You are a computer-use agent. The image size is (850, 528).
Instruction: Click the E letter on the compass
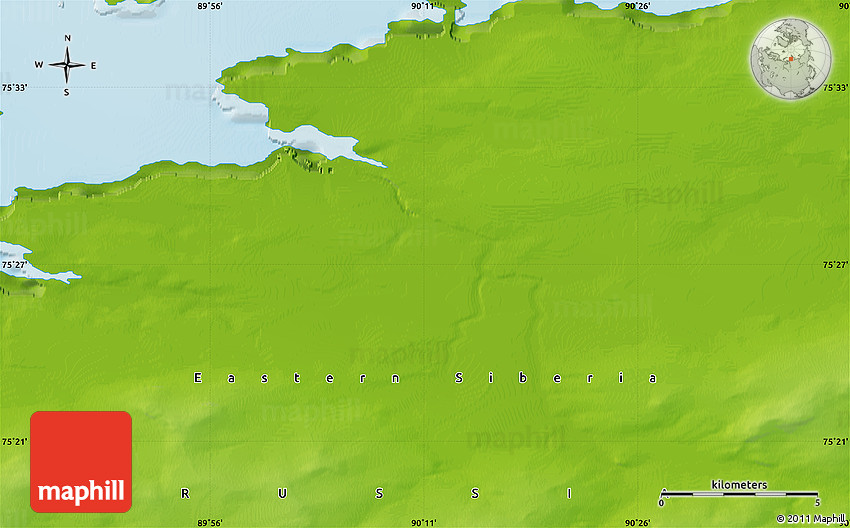94,66
